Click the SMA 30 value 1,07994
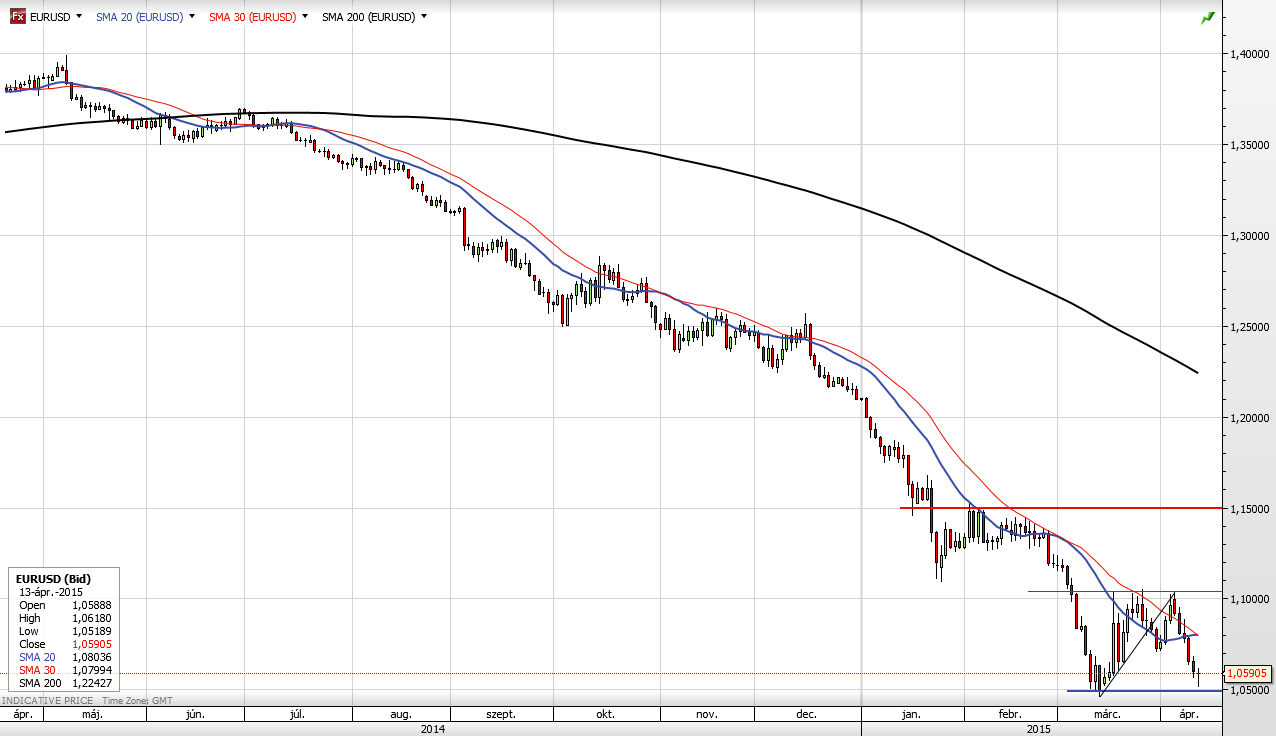Viewport: 1276px width, 736px height. pos(92,670)
